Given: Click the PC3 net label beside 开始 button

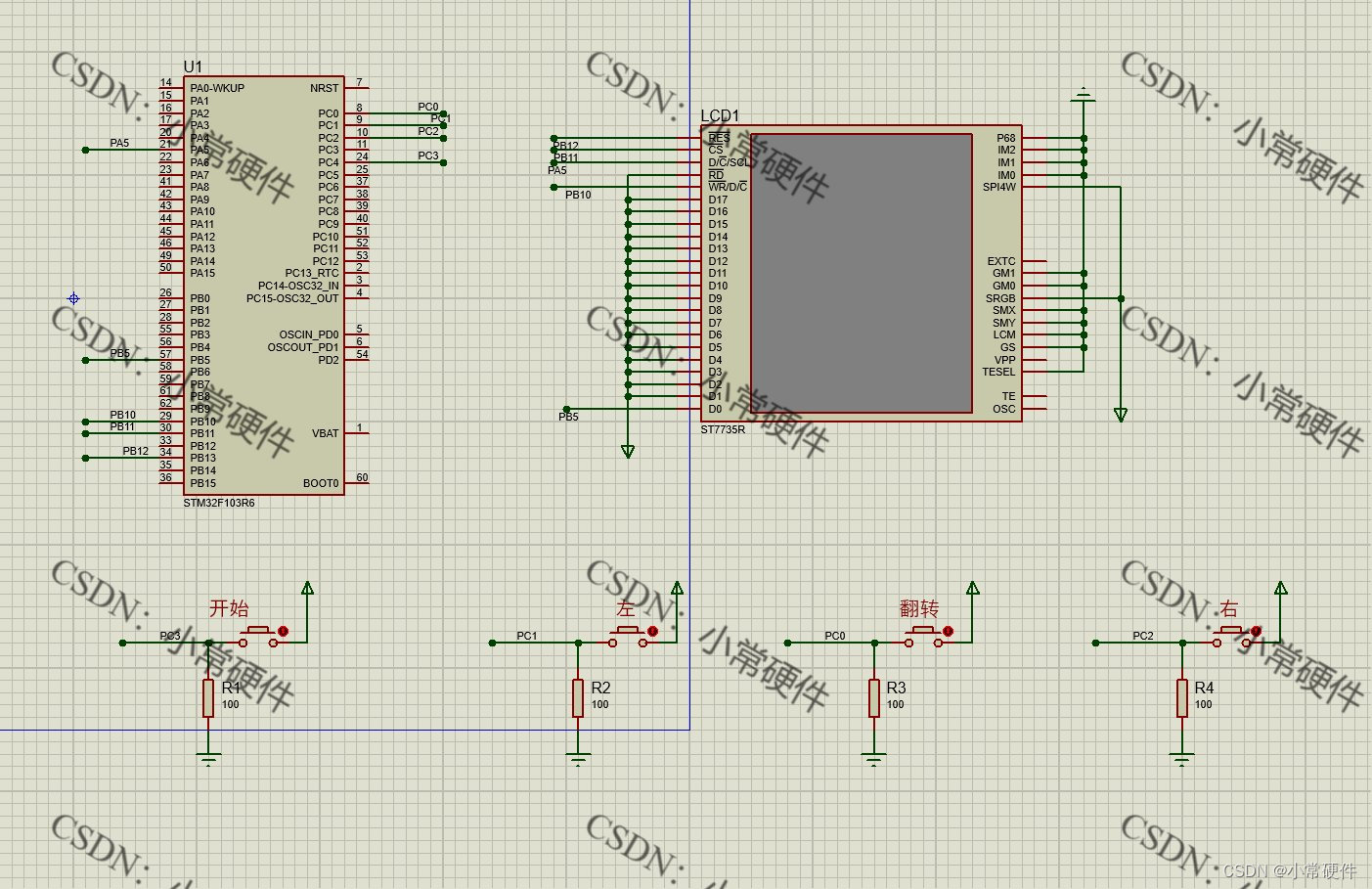Looking at the screenshot, I should (170, 636).
